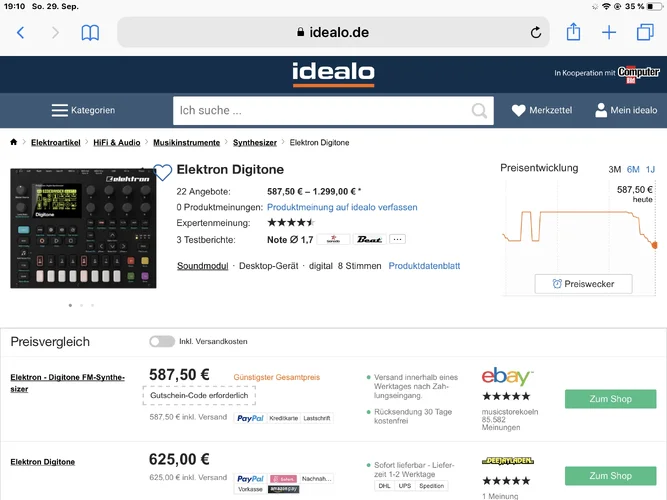
Task: Open Safari bookmarks book icon
Action: click(90, 32)
